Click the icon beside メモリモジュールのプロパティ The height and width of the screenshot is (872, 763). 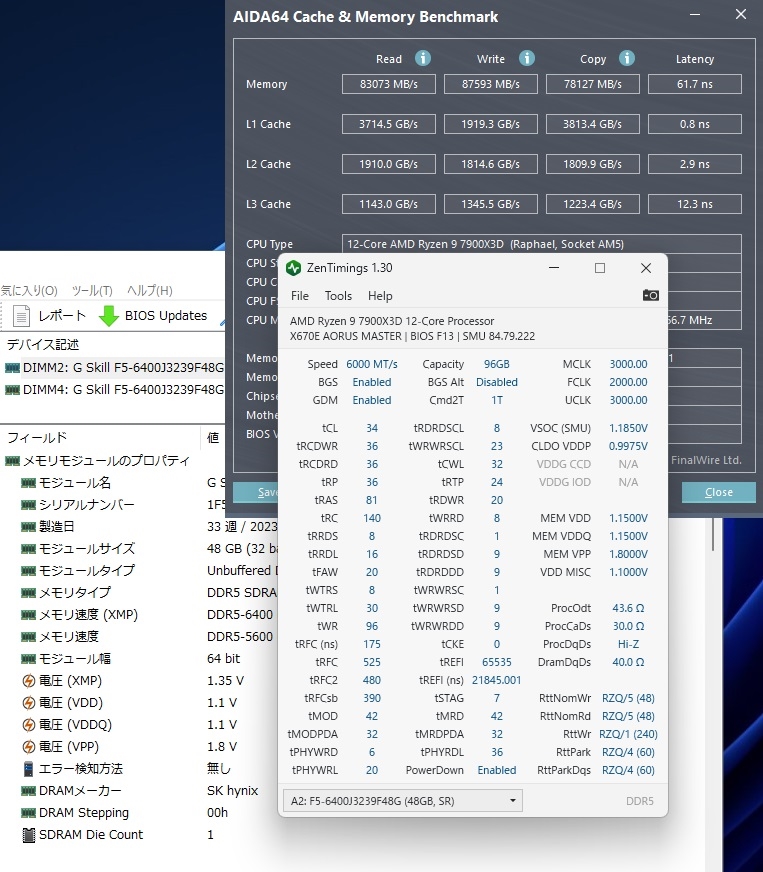click(12, 461)
